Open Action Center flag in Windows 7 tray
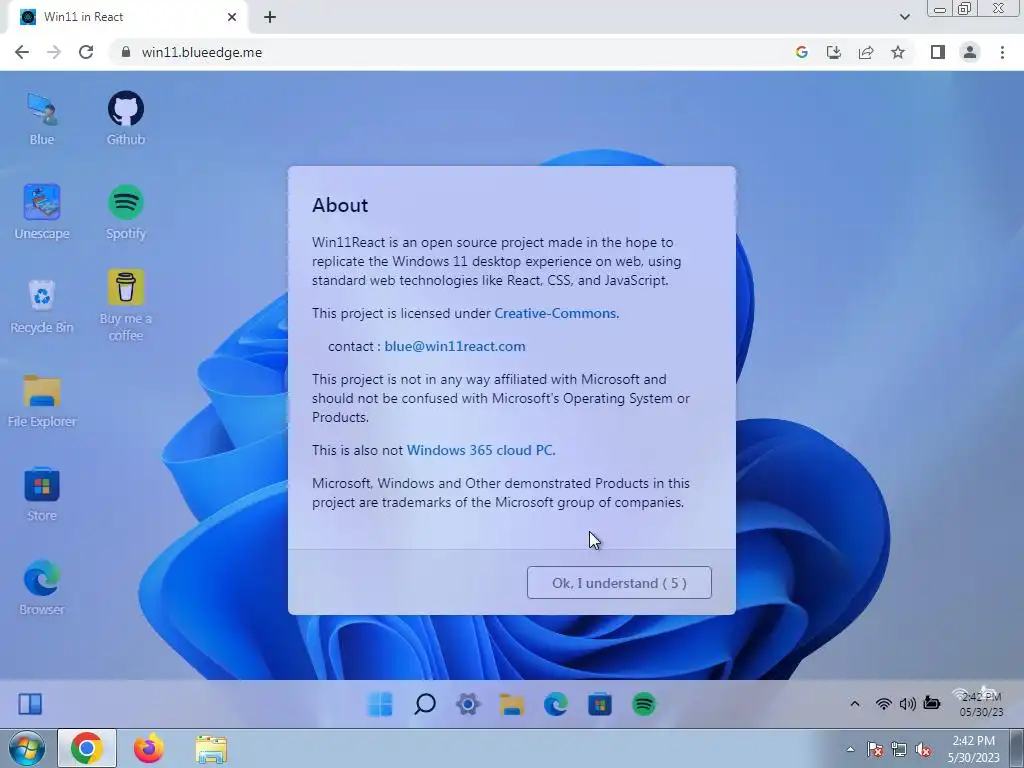Image resolution: width=1024 pixels, height=768 pixels. pyautogui.click(x=875, y=749)
